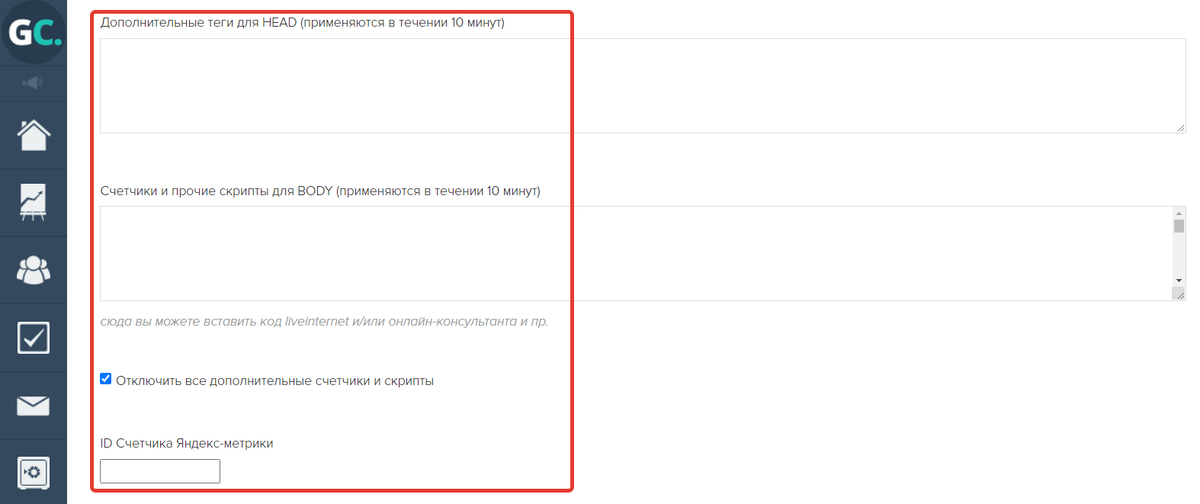Uncheck 'Отключить все дополнительные счетчики и скрипты'
This screenshot has width=1200, height=504.
pyautogui.click(x=106, y=379)
